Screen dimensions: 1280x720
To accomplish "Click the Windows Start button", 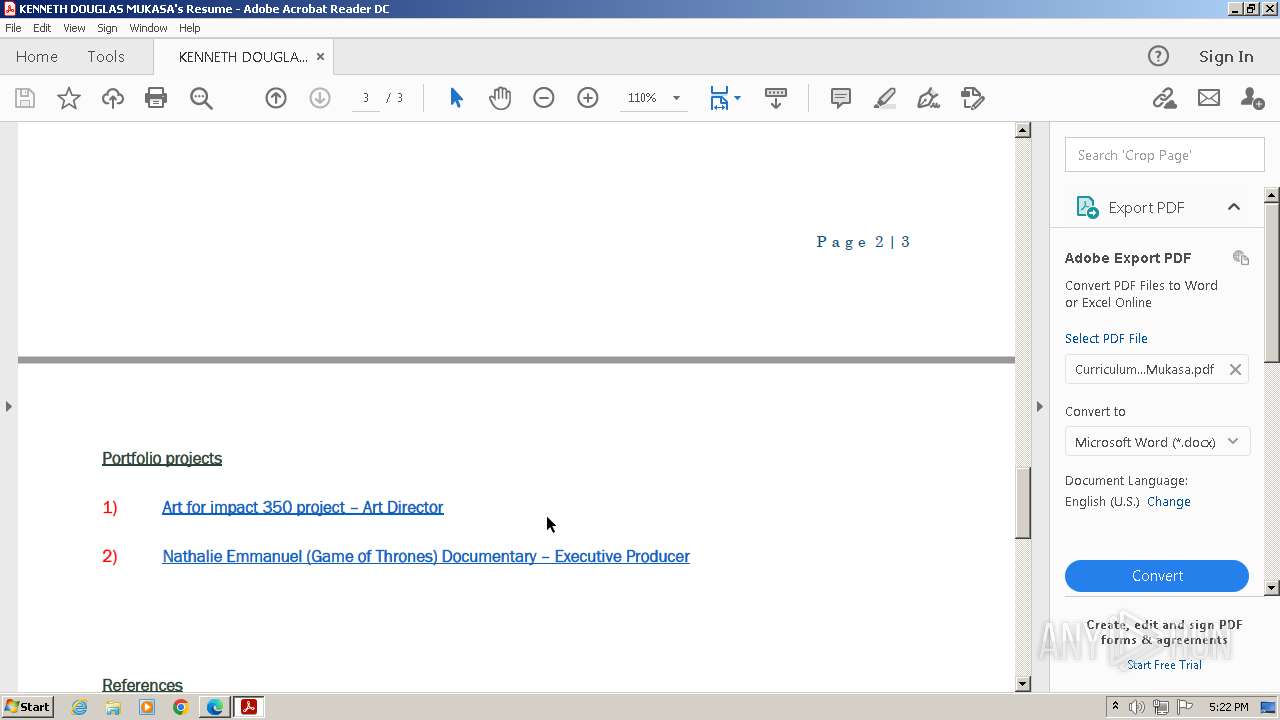I will [28, 707].
